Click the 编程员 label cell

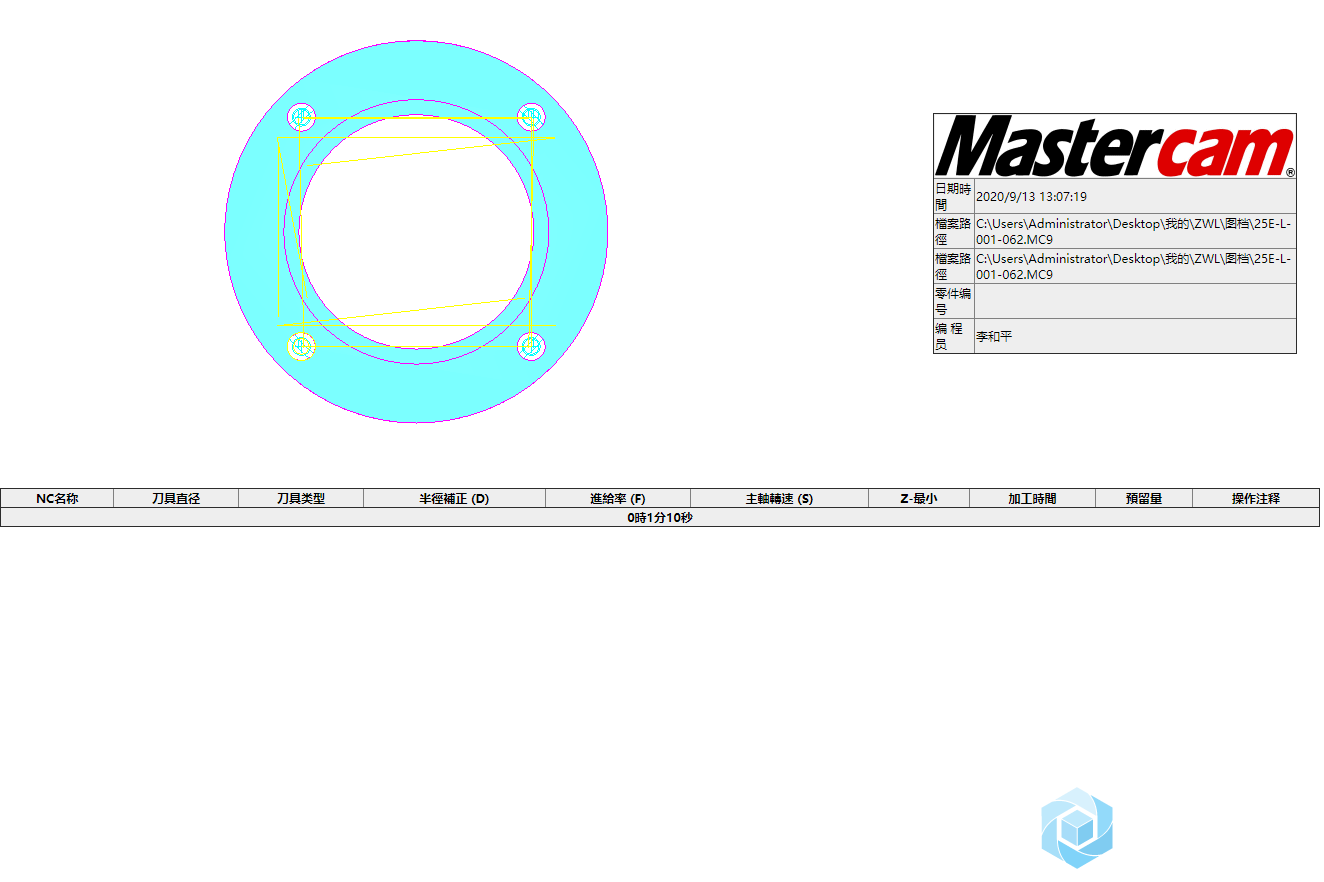954,337
